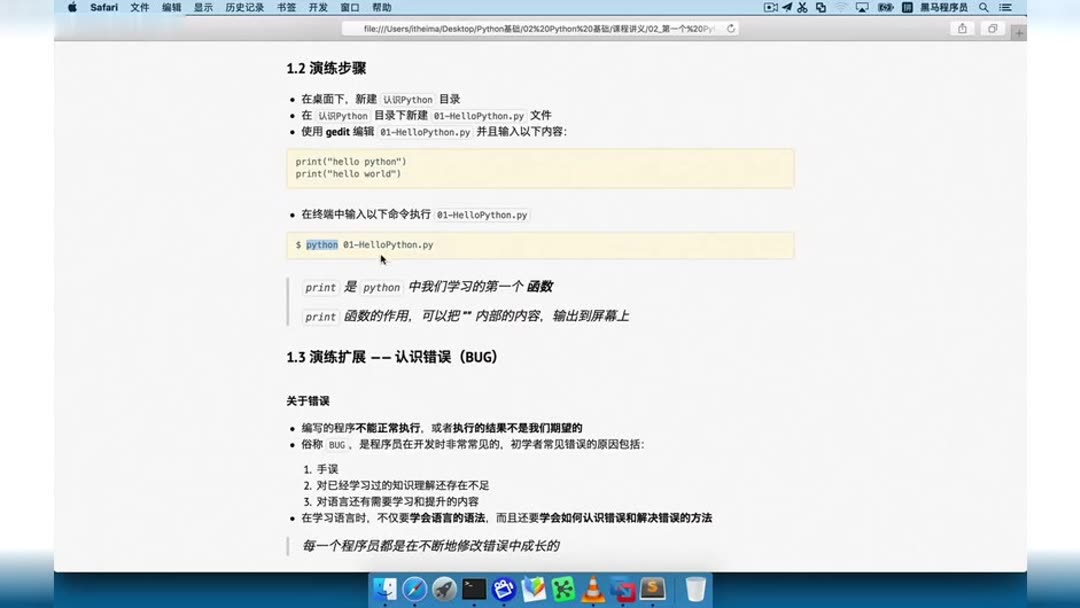This screenshot has height=608, width=1080.
Task: Launch VLC media player from the Dock
Action: click(x=593, y=590)
